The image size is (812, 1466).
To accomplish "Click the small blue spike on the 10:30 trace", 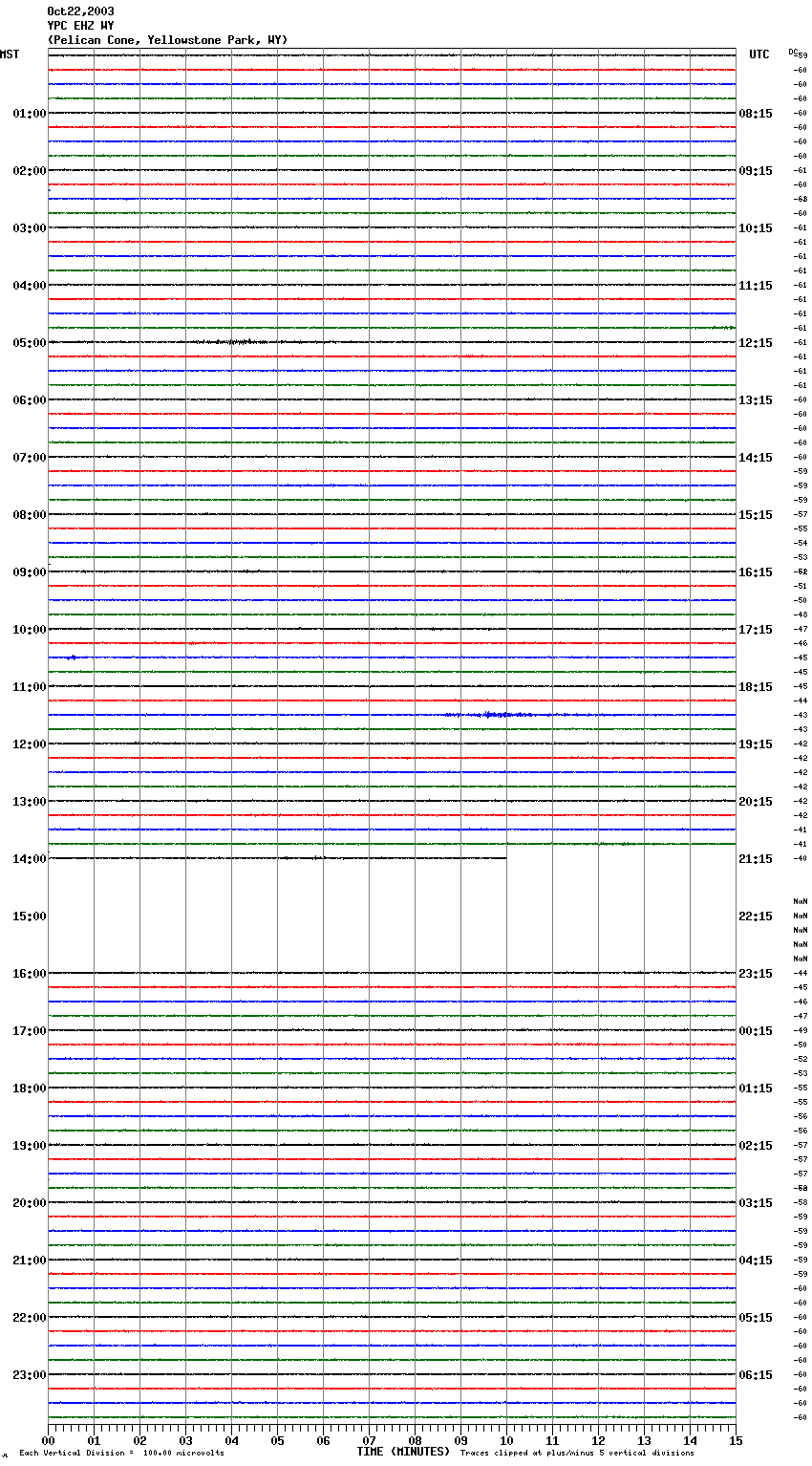I will (73, 658).
